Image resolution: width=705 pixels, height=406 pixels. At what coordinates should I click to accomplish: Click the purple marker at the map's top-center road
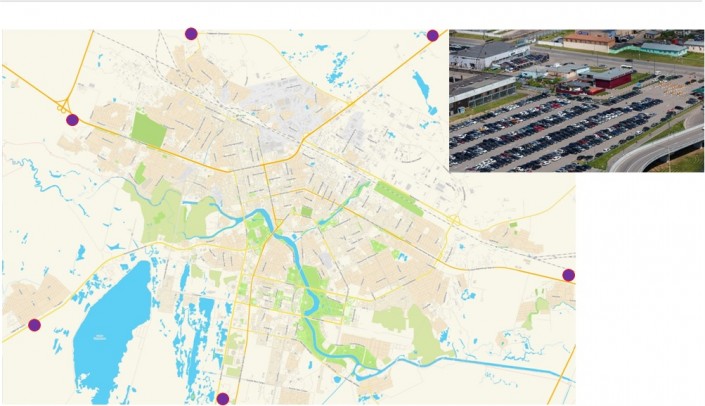[x=191, y=34]
